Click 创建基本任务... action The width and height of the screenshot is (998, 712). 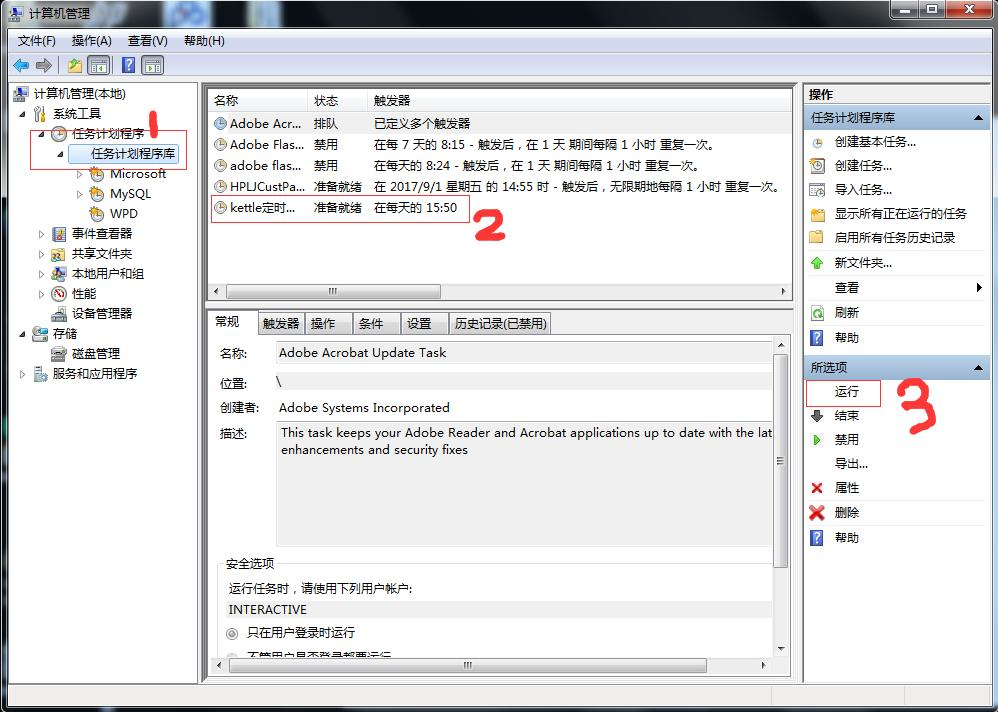click(875, 142)
